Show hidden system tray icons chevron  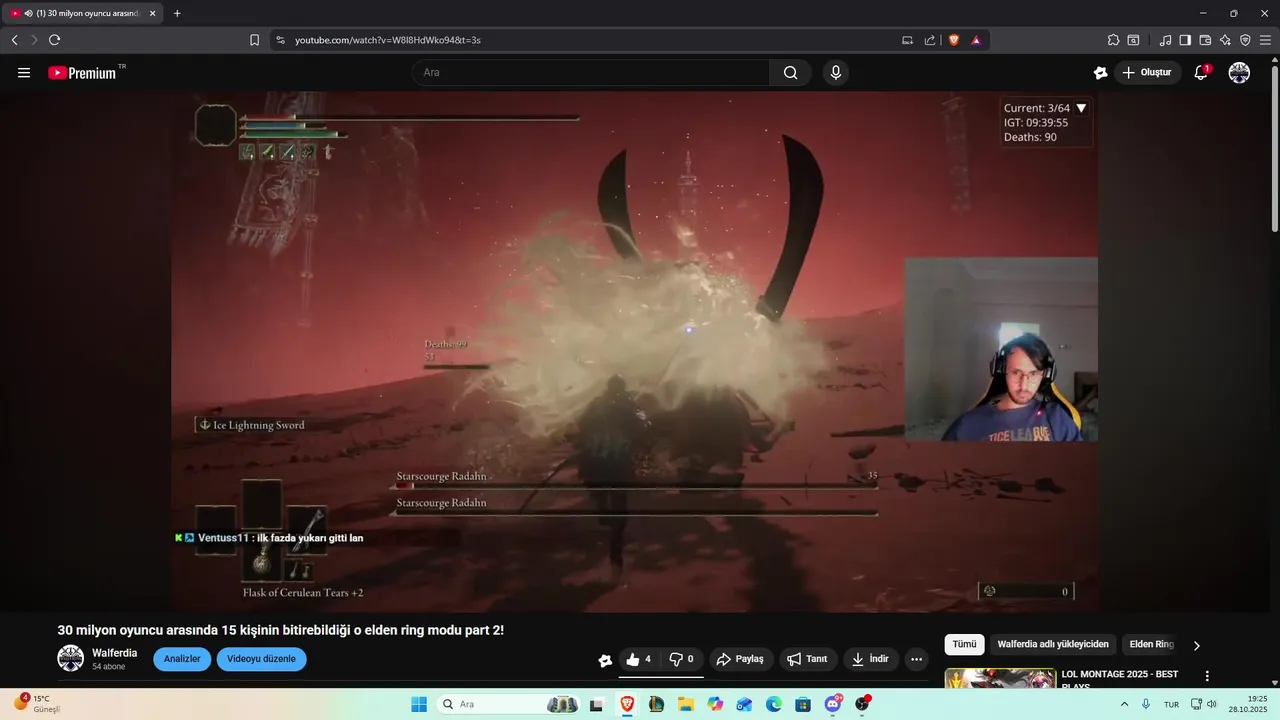point(1124,704)
